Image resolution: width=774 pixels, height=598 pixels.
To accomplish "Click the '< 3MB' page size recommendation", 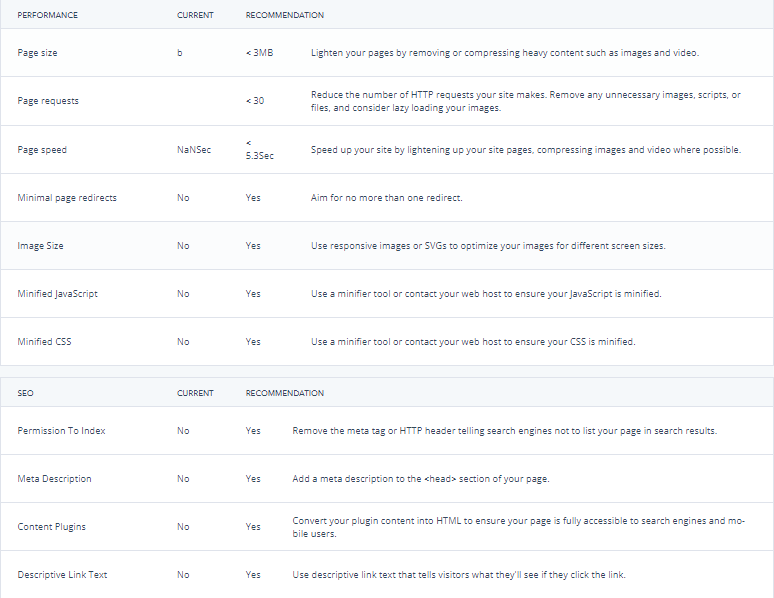I will (x=260, y=53).
